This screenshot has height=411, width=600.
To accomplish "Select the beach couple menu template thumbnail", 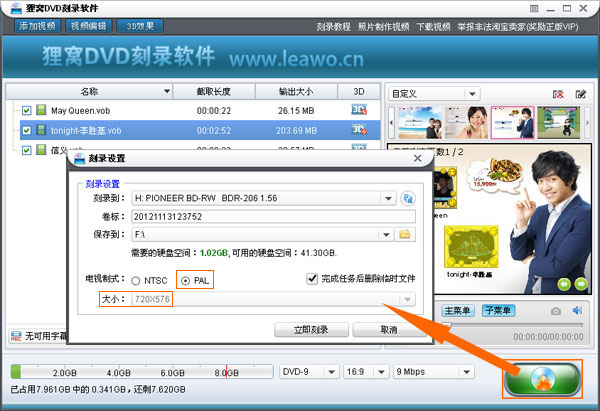I will click(x=420, y=122).
